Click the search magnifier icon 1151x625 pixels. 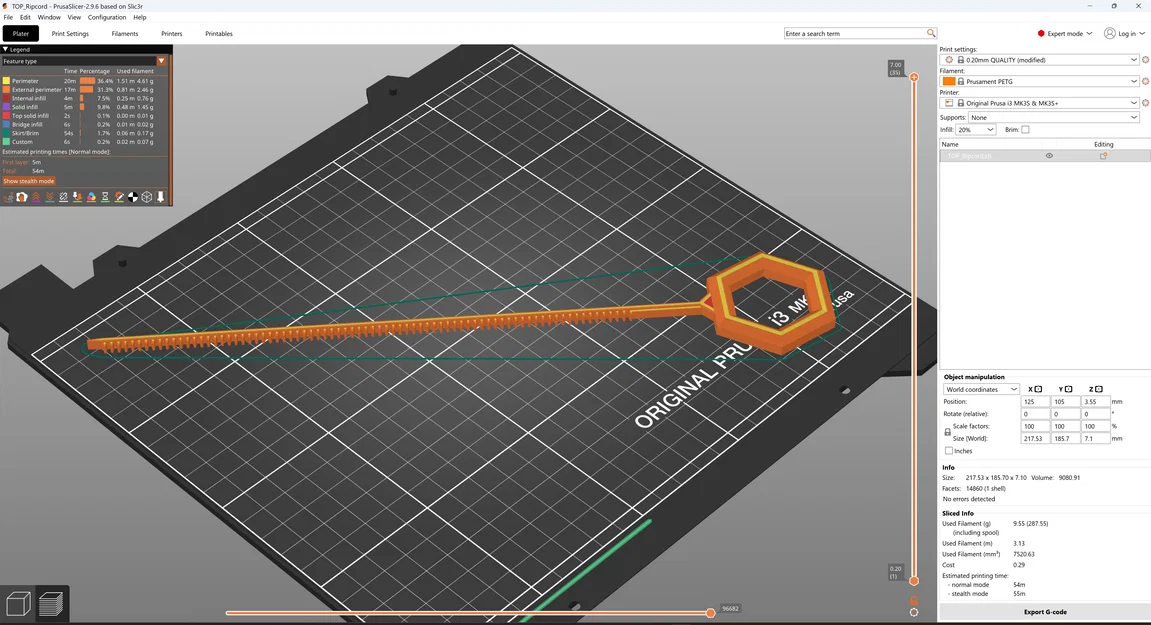coord(931,33)
